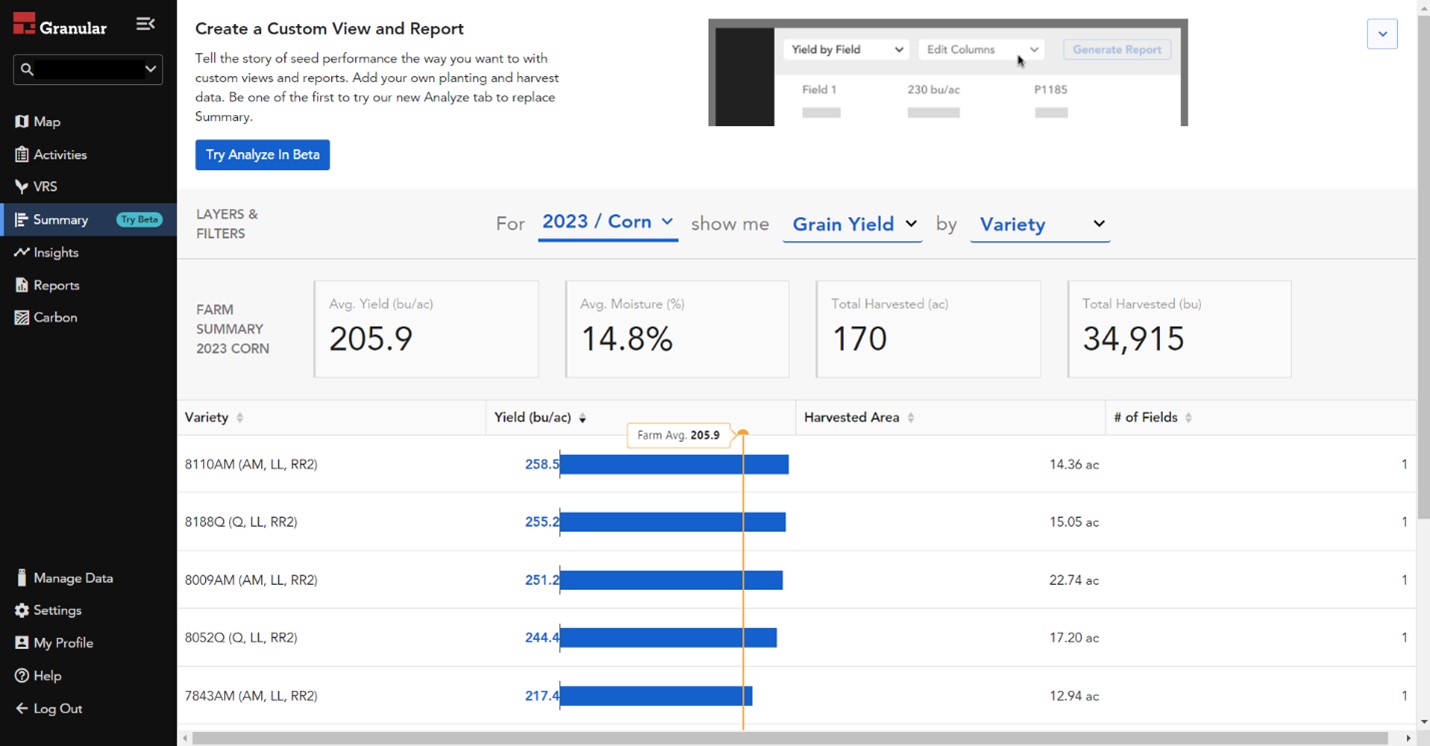Expand the Grain Yield metric dropdown
Viewport: 1430px width, 746px height.
tap(853, 224)
